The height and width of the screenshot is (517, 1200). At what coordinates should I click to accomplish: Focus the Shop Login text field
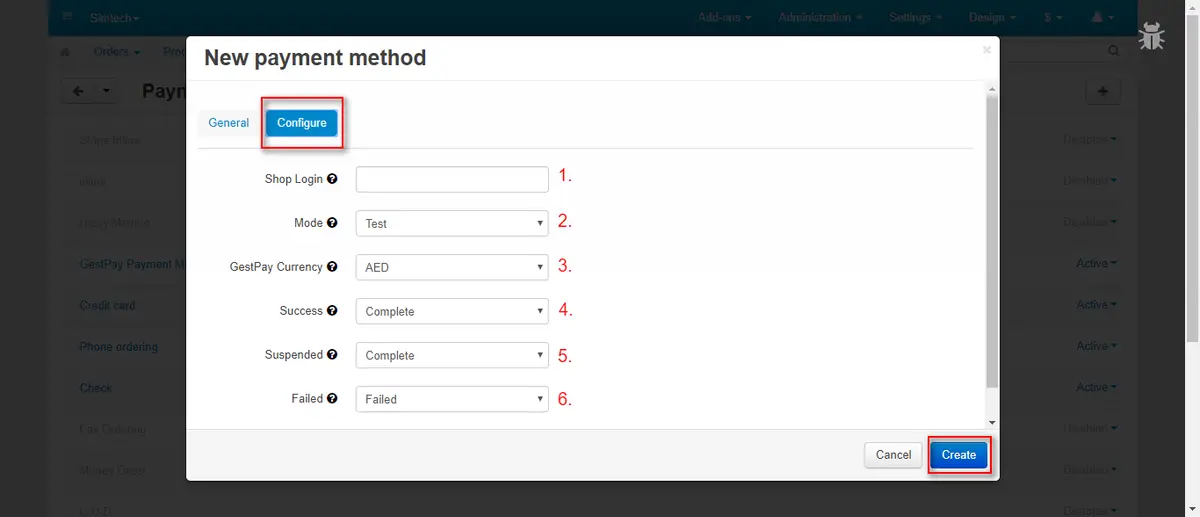452,179
